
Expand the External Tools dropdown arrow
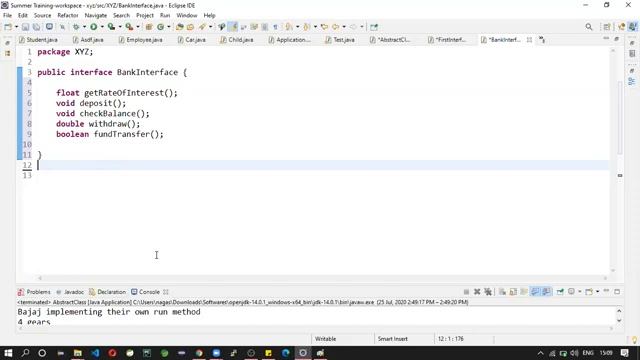point(138,27)
